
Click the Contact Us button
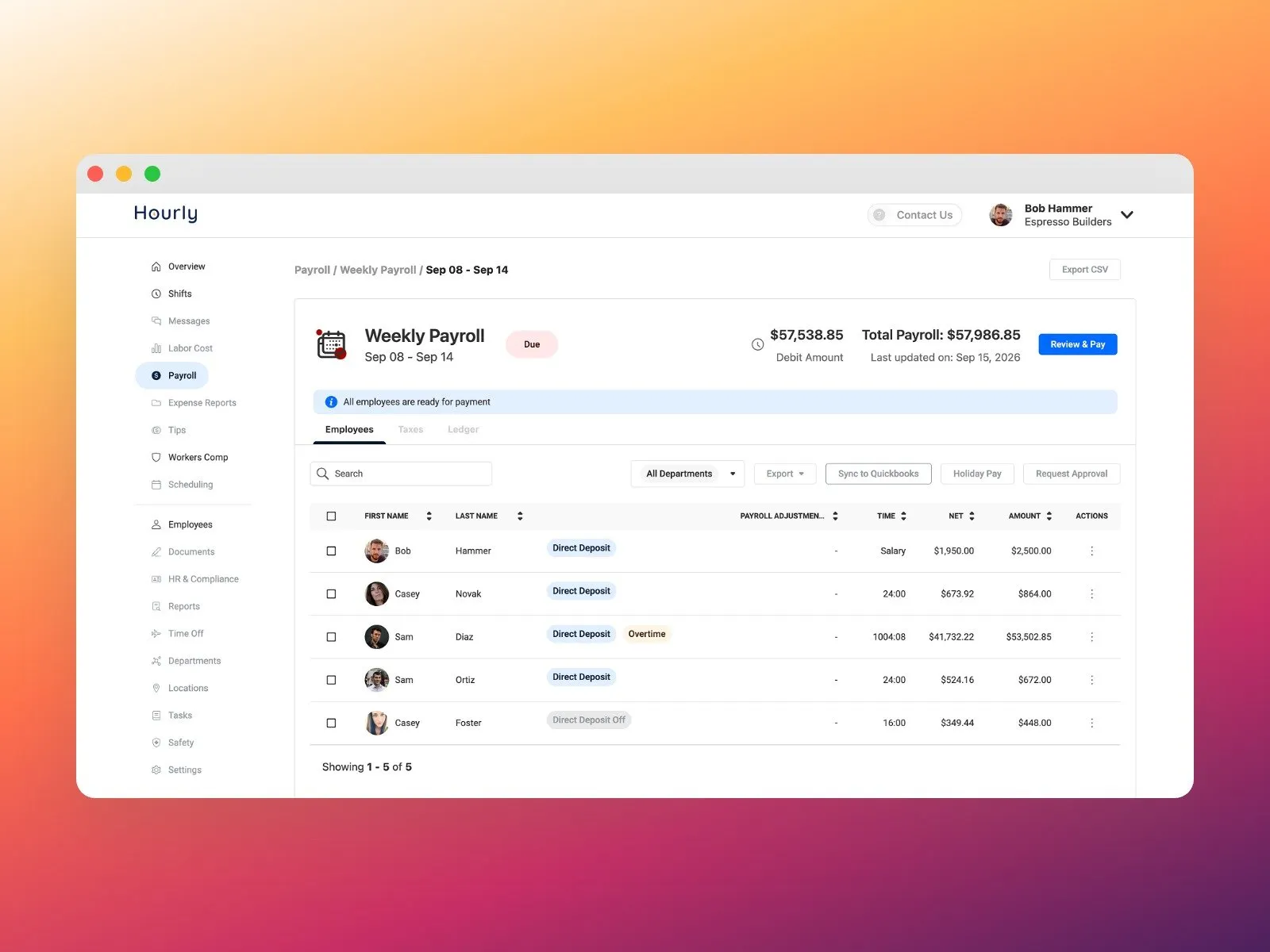(x=914, y=215)
